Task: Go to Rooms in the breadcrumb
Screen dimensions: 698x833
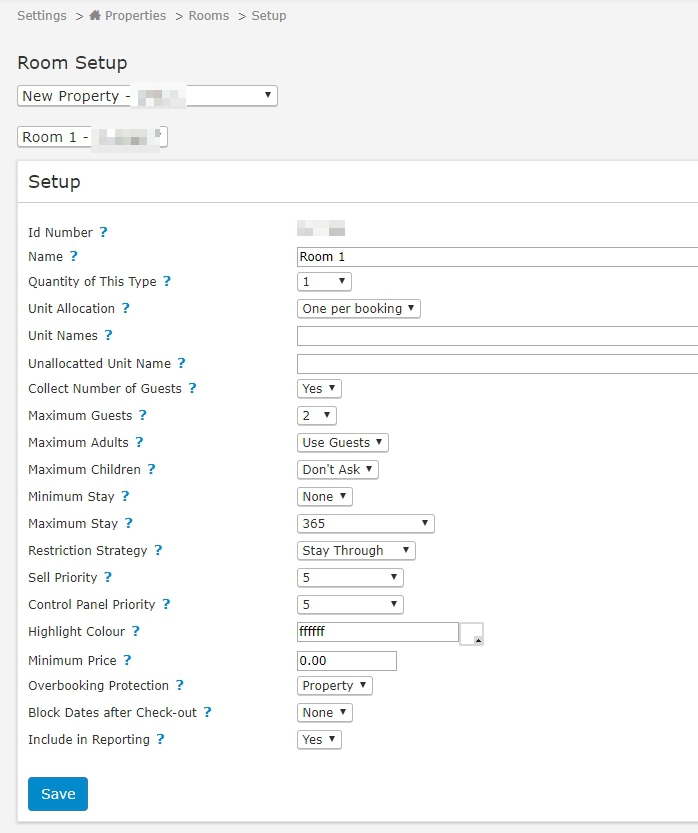Action: pos(209,15)
